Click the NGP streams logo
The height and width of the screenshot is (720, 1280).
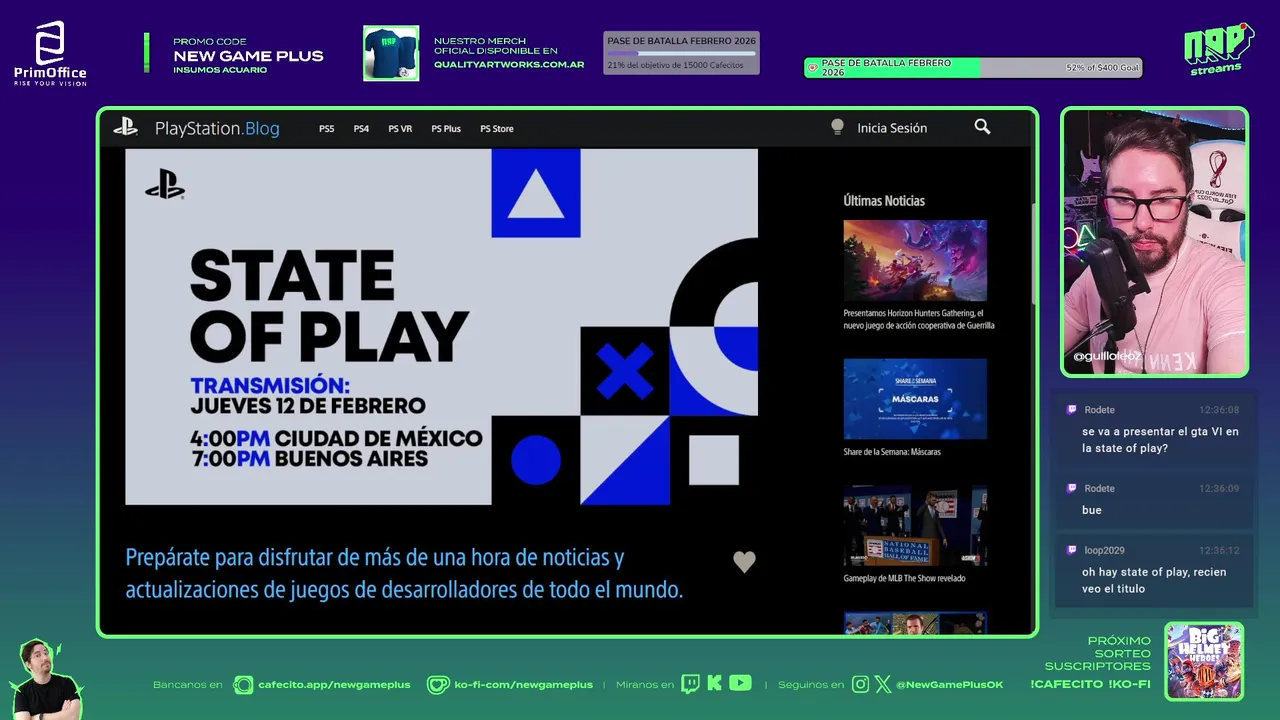(x=1218, y=49)
